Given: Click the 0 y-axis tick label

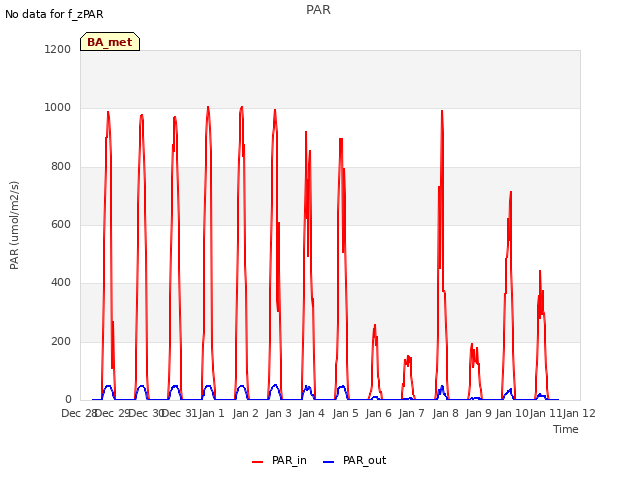Looking at the screenshot, I should 68,399.
